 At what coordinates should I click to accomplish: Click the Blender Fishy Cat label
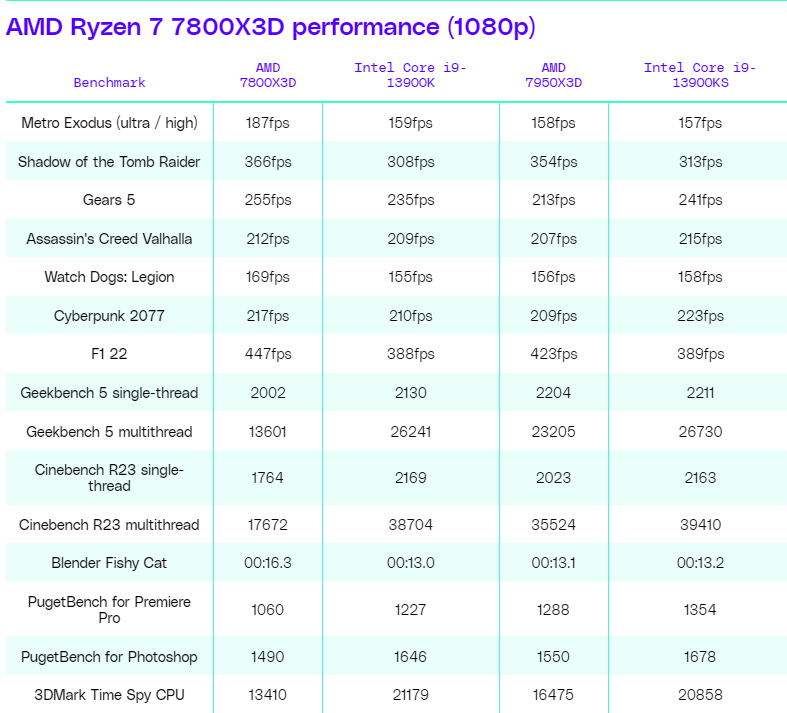[x=109, y=563]
